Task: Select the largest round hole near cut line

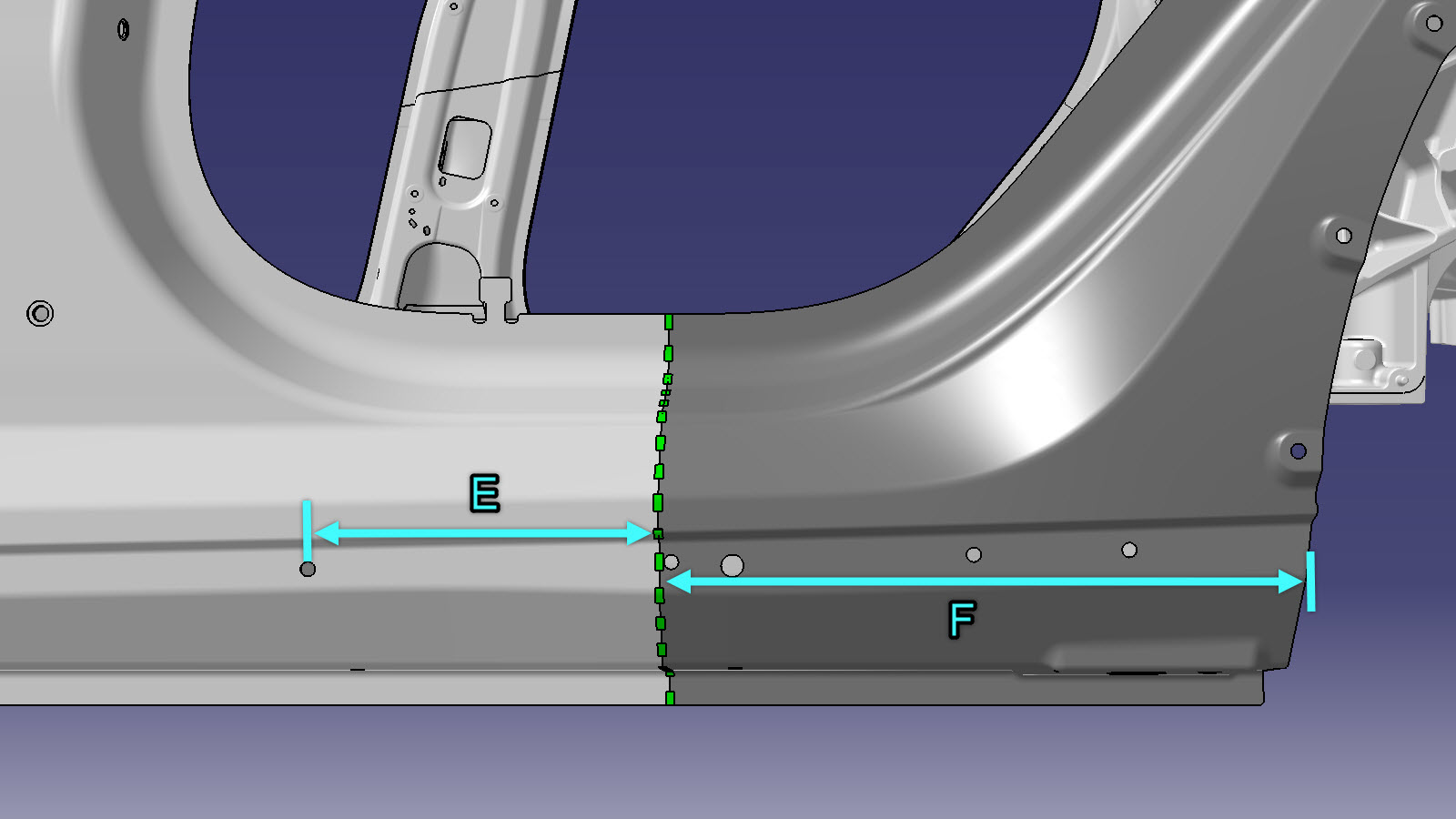Action: click(x=732, y=566)
